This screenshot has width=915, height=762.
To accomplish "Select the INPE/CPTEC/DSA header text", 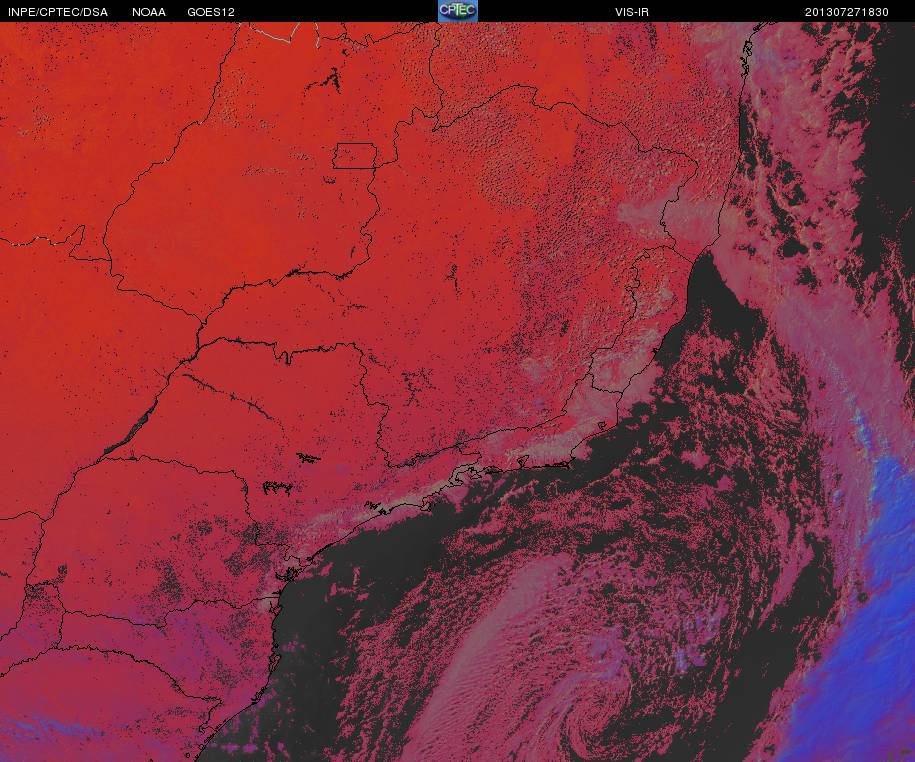I will click(x=58, y=12).
